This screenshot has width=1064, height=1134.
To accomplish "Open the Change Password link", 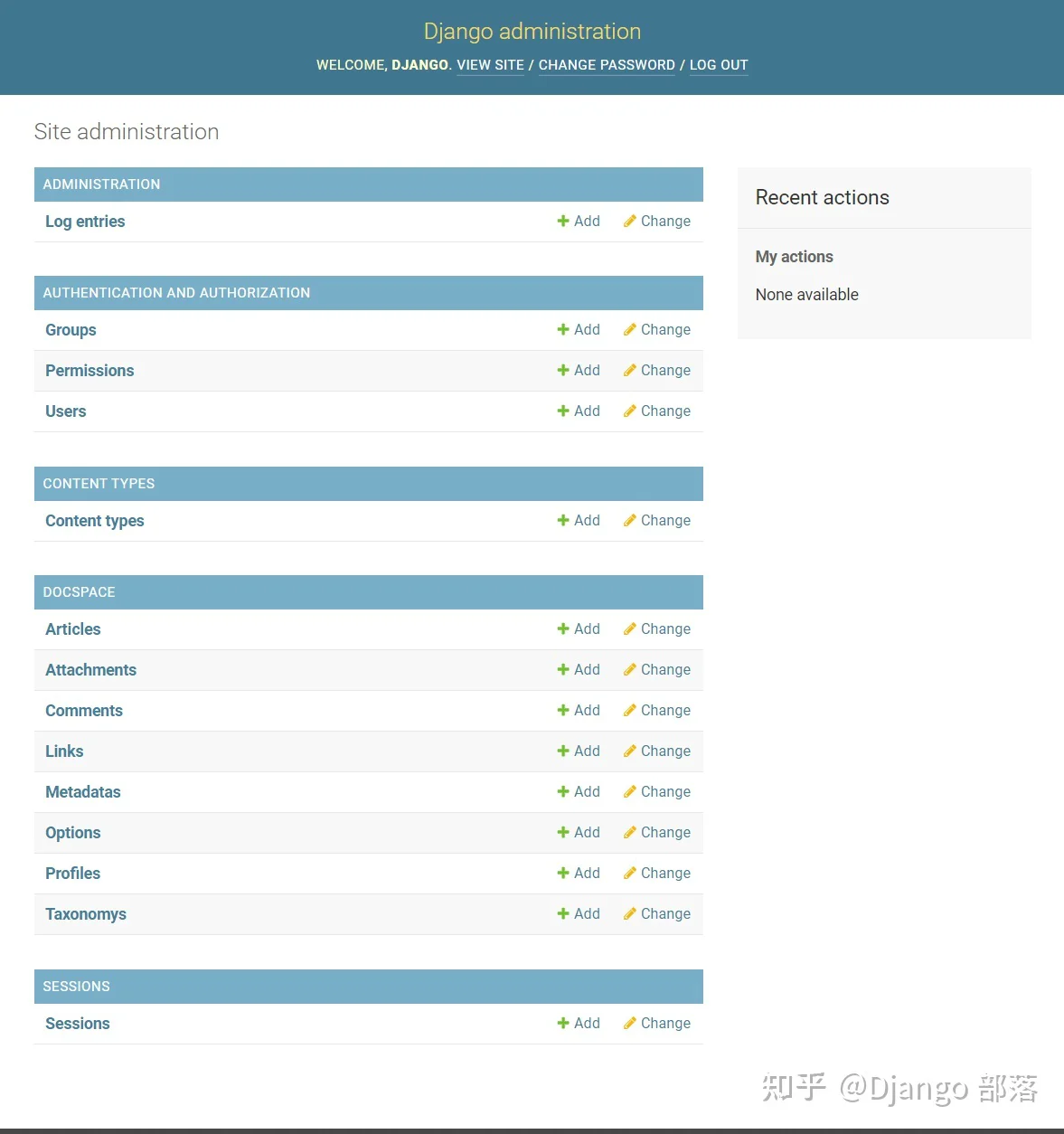I will click(607, 65).
